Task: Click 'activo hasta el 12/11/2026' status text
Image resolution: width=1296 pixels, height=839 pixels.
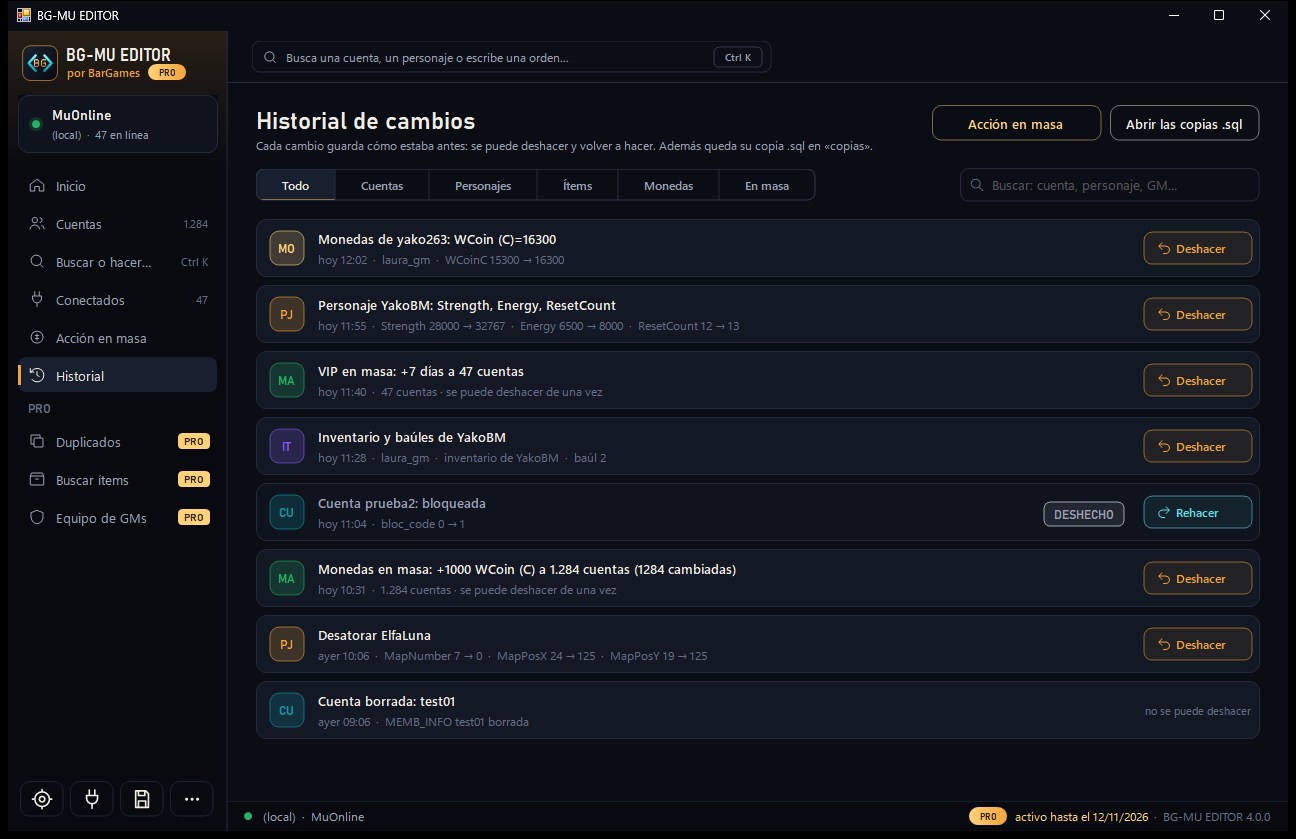Action: pos(1082,817)
